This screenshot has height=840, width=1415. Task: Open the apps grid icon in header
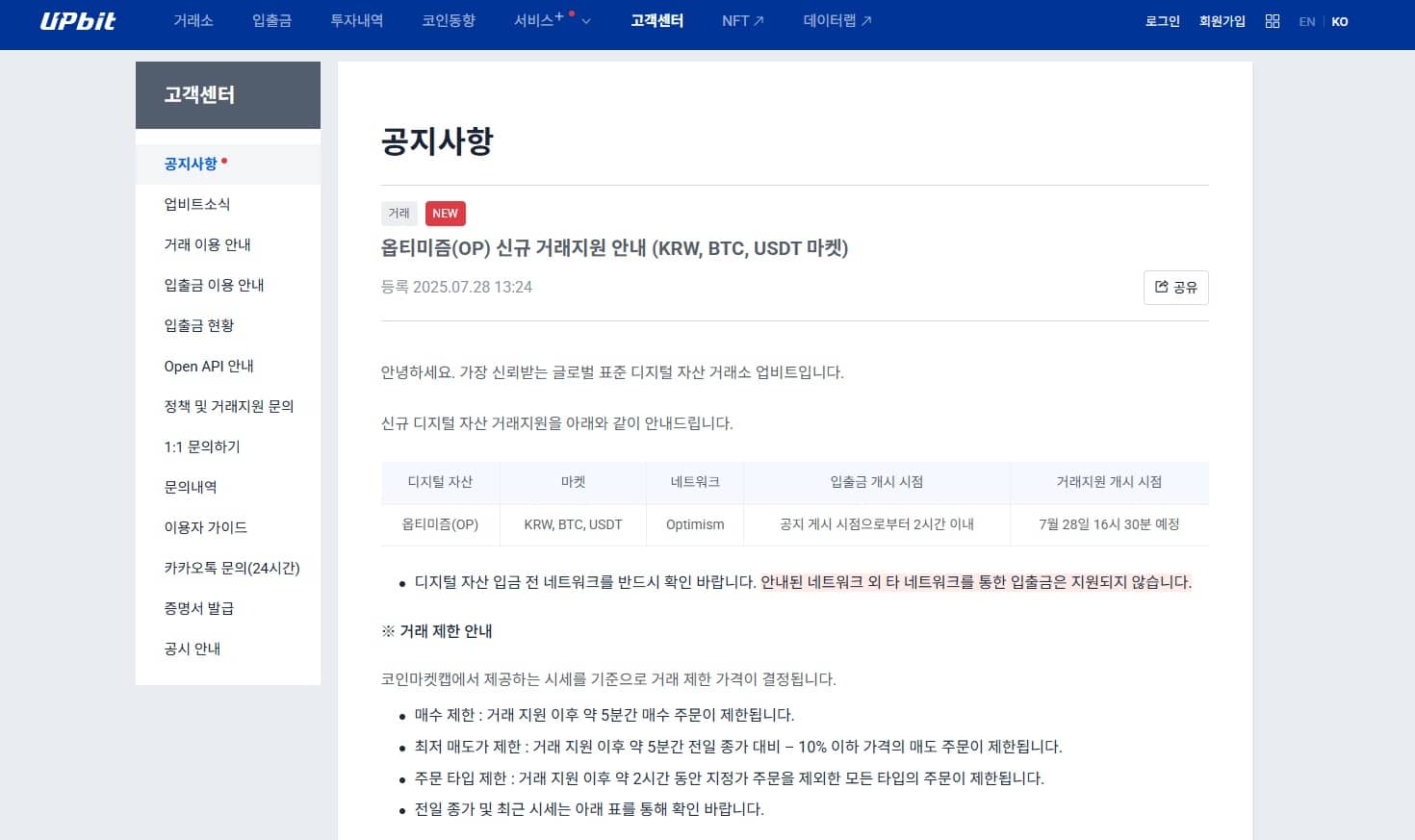coord(1273,21)
